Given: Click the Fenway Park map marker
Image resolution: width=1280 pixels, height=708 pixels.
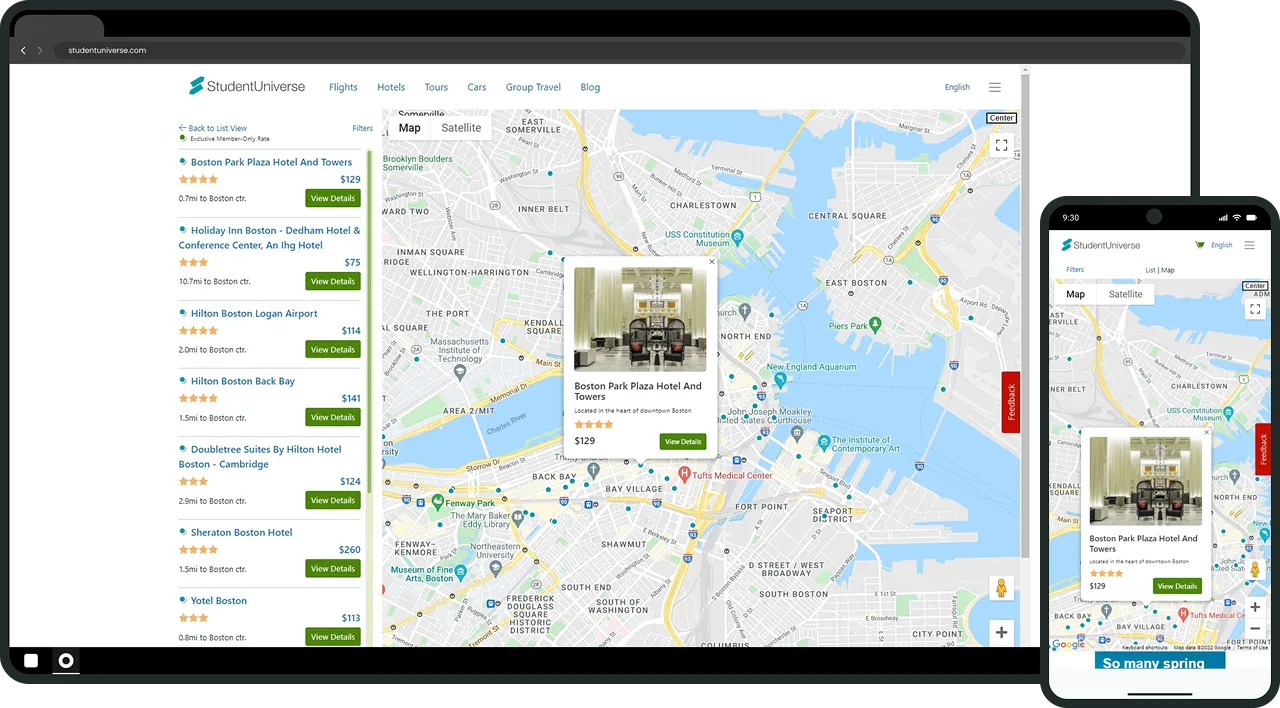Looking at the screenshot, I should click(438, 500).
